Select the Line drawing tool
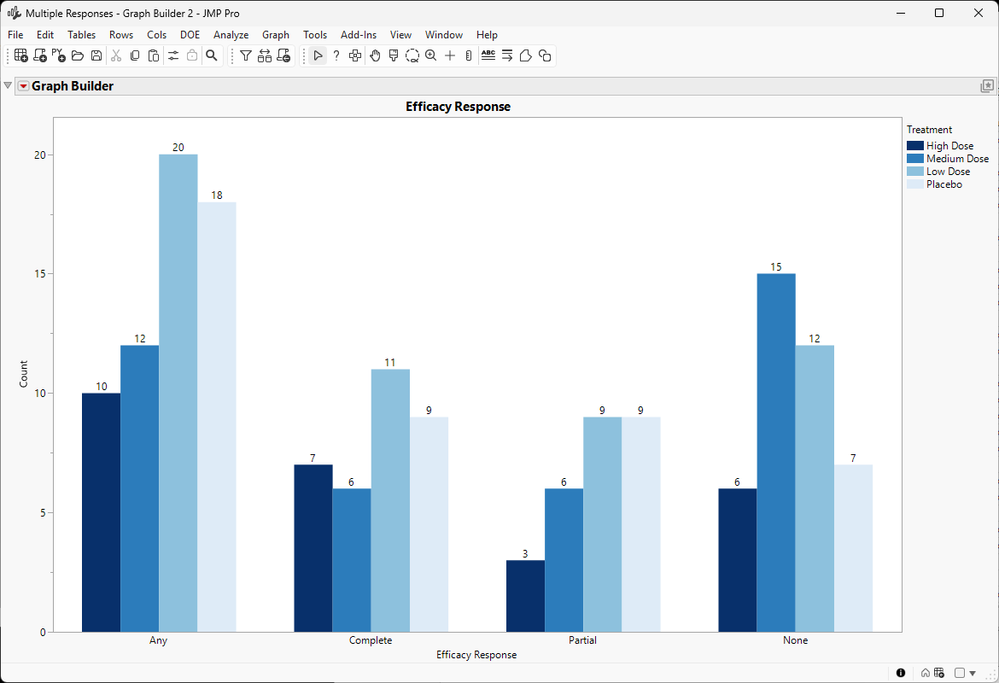The image size is (999, 683). [507, 56]
